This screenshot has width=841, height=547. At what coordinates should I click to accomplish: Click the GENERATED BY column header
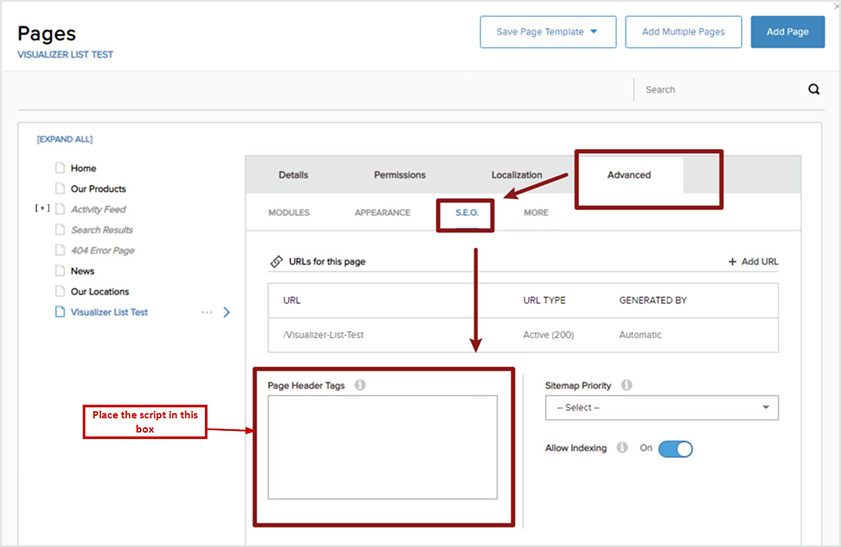tap(653, 300)
